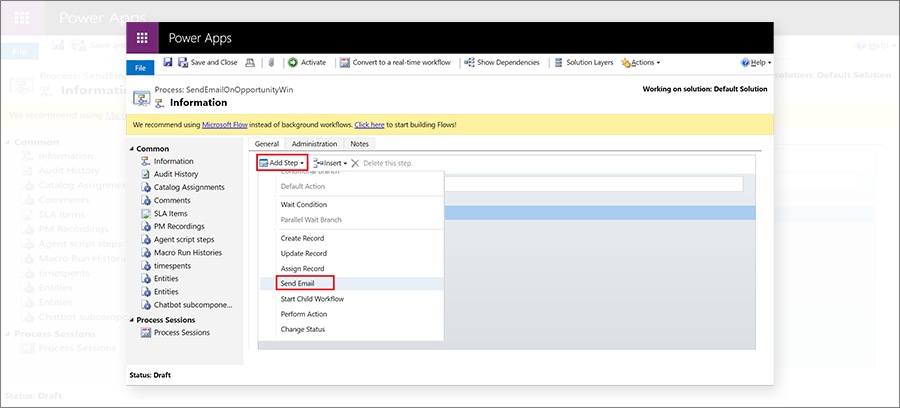Click Save and Close in toolbar

[208, 63]
